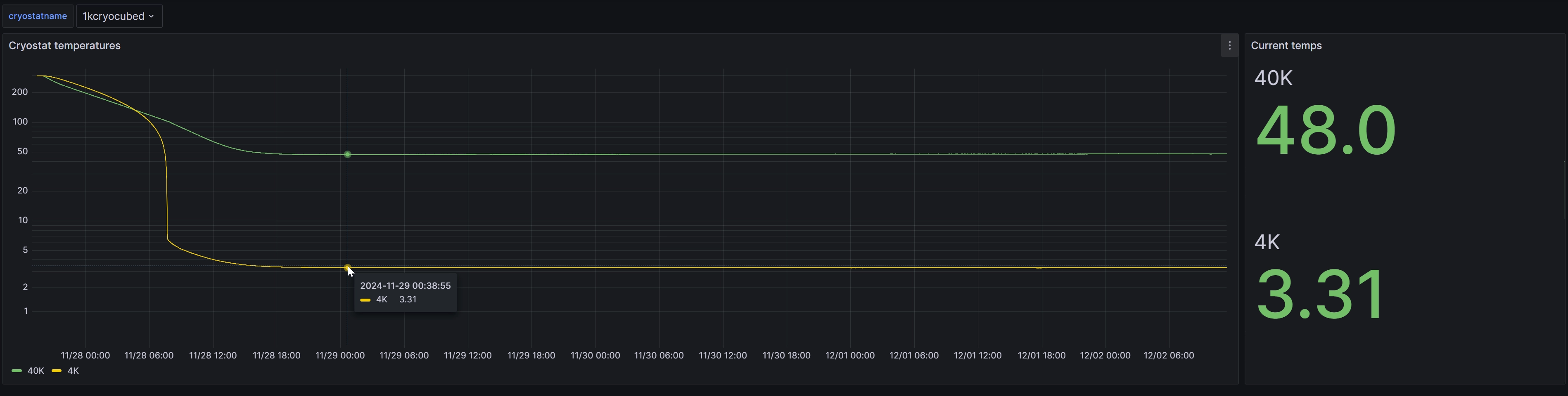Click the 11/29 18:00 x-axis label
This screenshot has width=1568, height=396.
[x=531, y=355]
